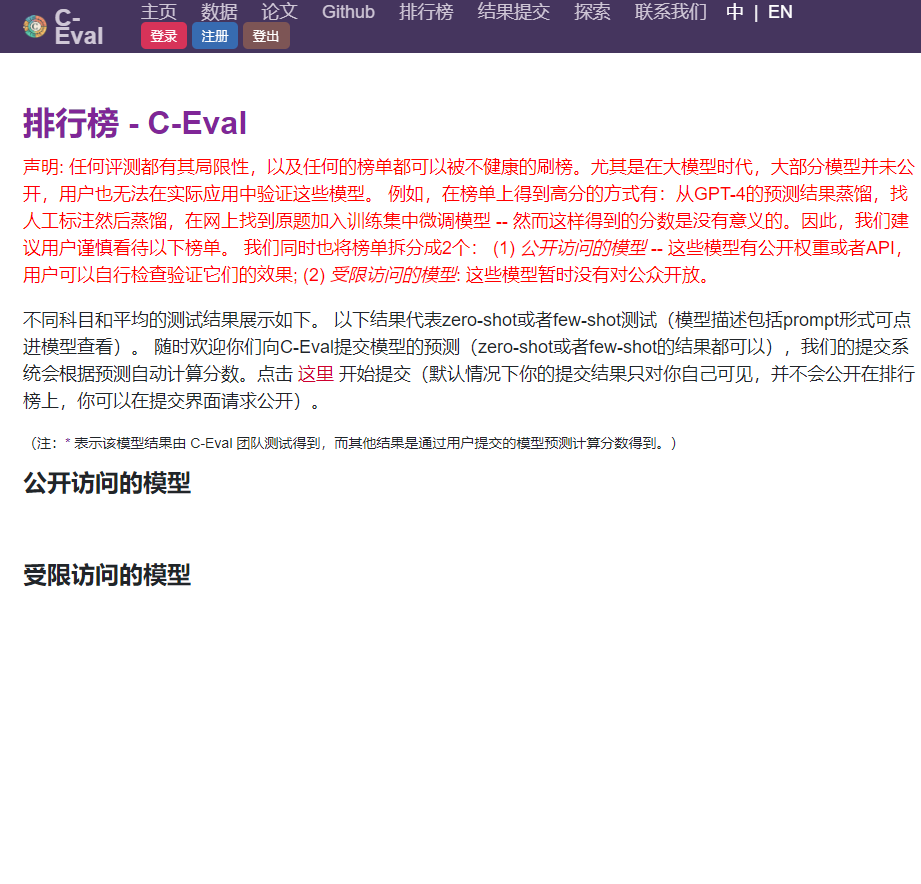Select 排行榜 in the navbar
The height and width of the screenshot is (884, 921).
(x=426, y=12)
